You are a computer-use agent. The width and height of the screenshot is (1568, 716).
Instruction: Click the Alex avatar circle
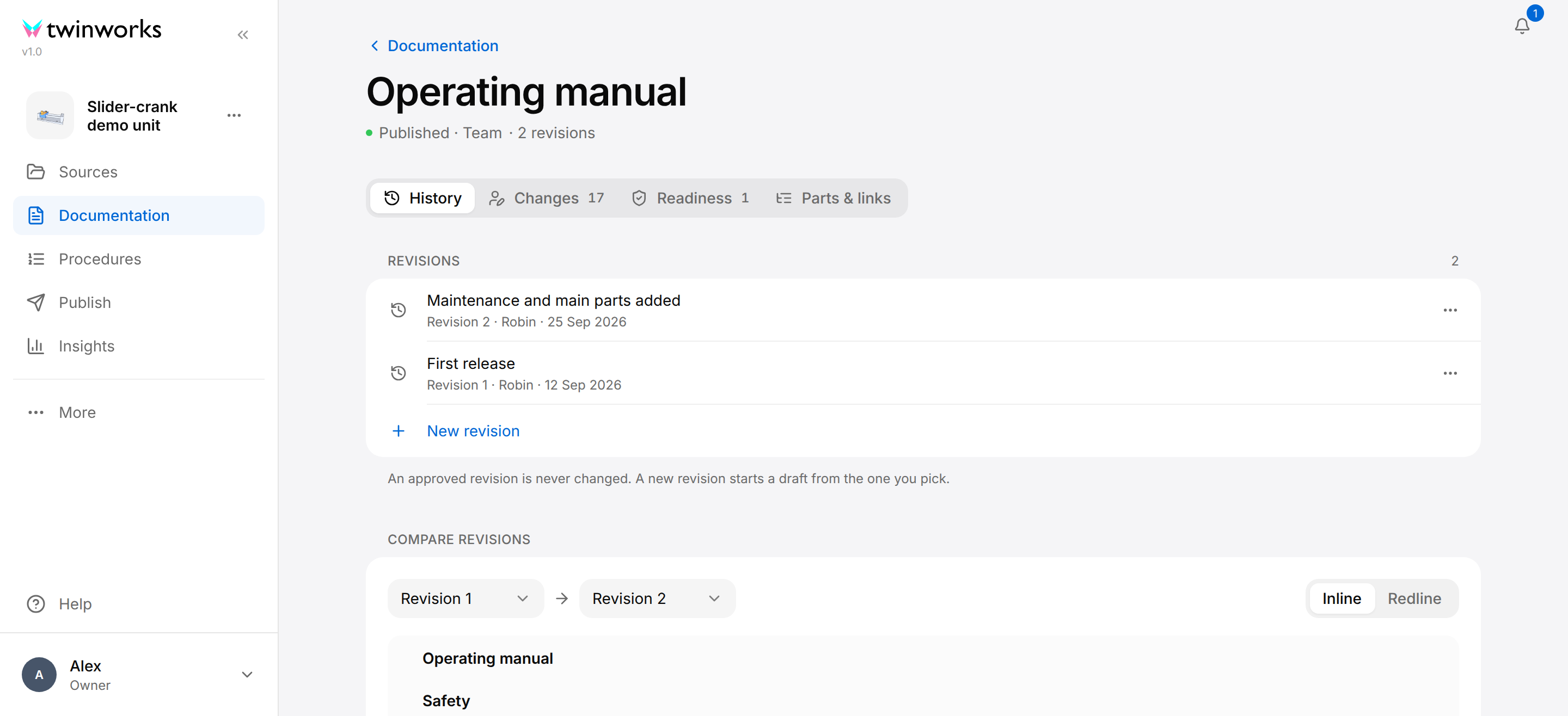pos(39,675)
